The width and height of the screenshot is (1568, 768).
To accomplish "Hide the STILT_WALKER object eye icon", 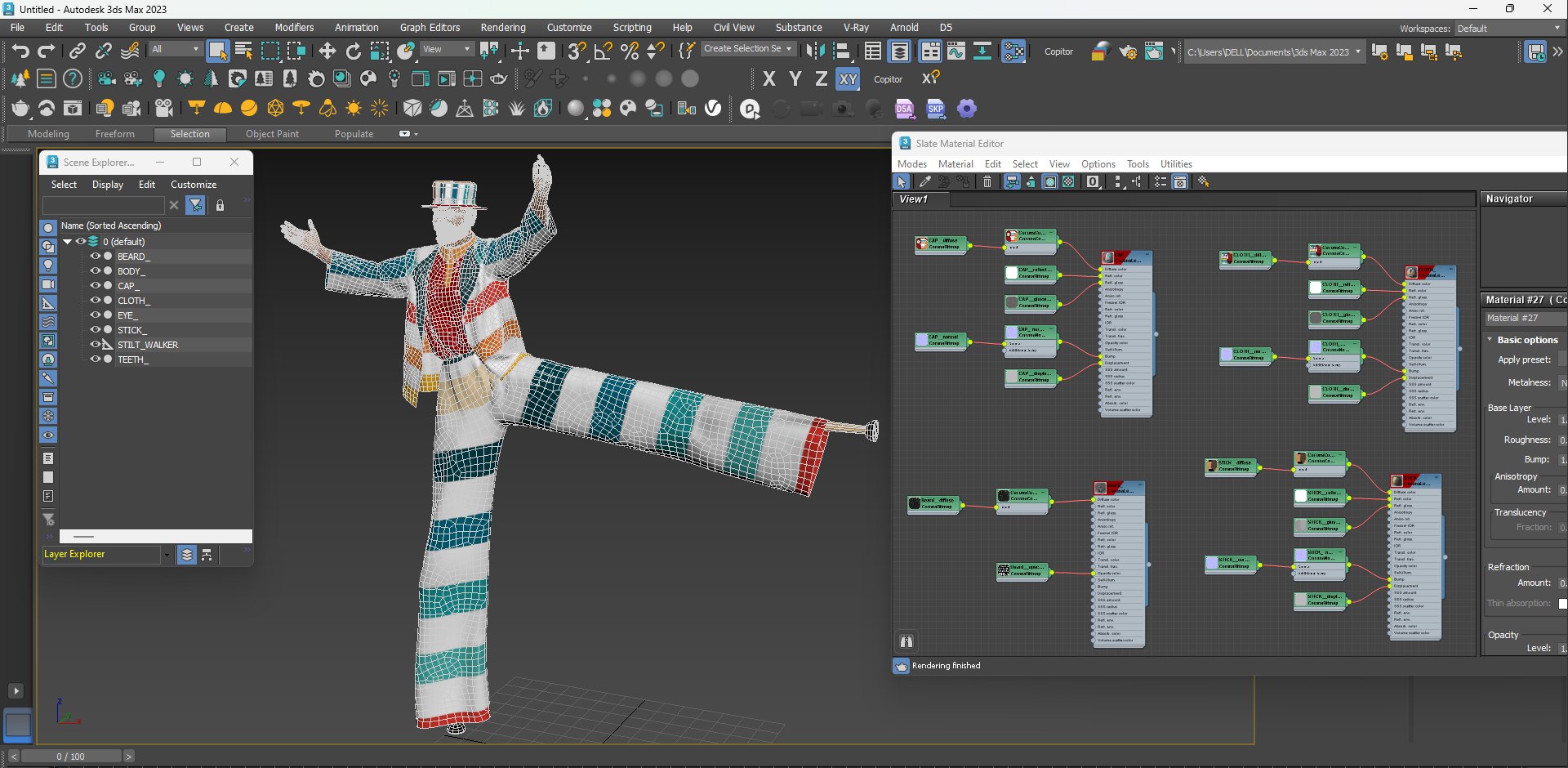I will pyautogui.click(x=96, y=345).
